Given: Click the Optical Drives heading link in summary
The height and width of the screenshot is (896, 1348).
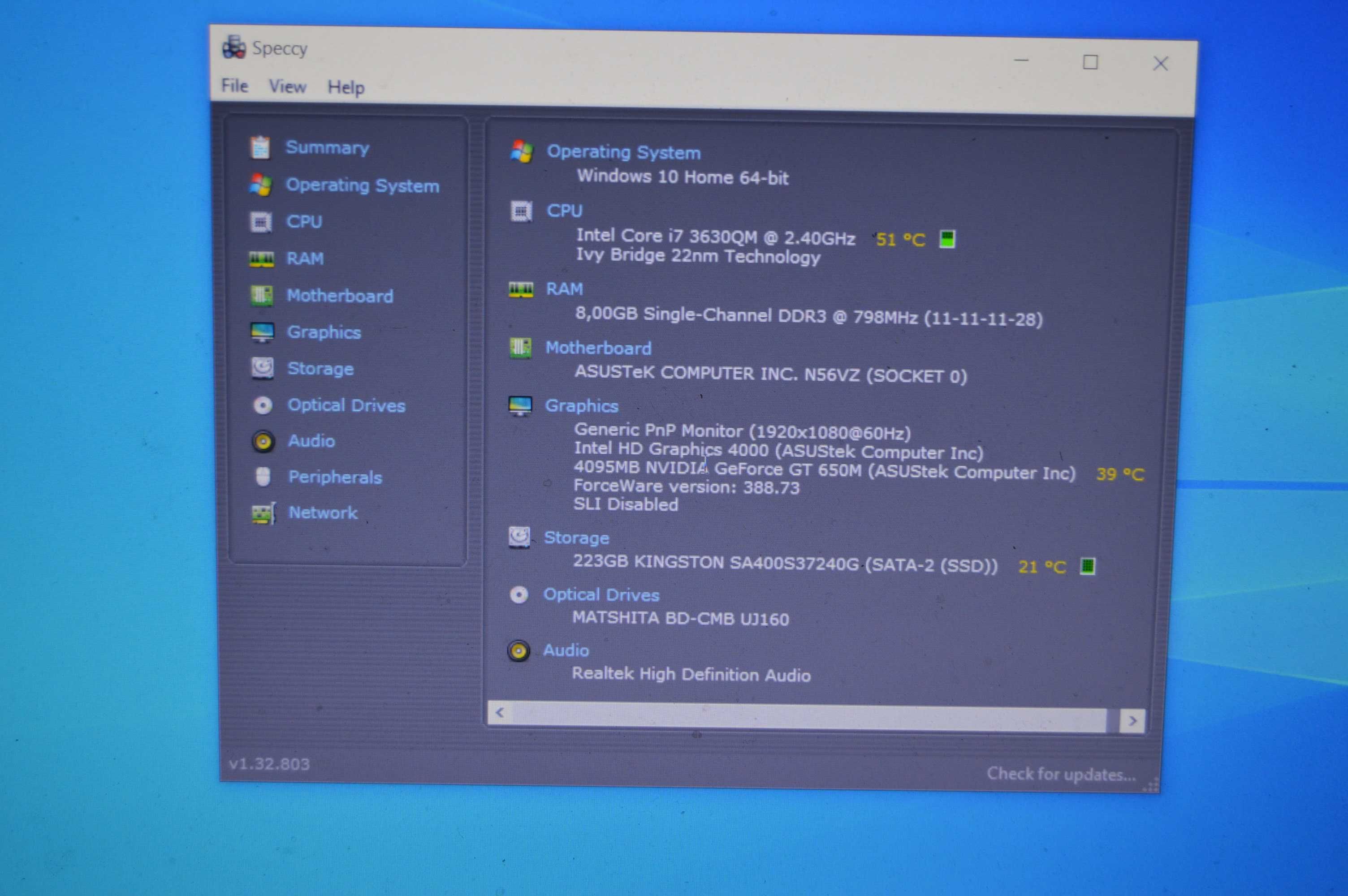Looking at the screenshot, I should 601,595.
